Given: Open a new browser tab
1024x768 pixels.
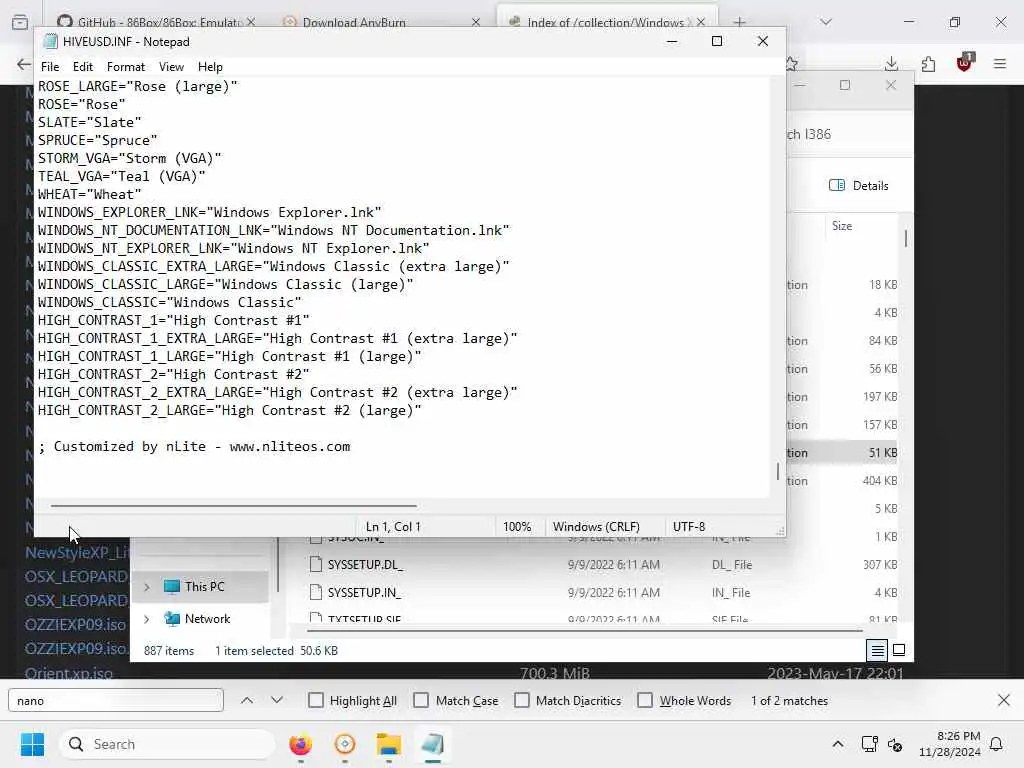Looking at the screenshot, I should click(739, 22).
